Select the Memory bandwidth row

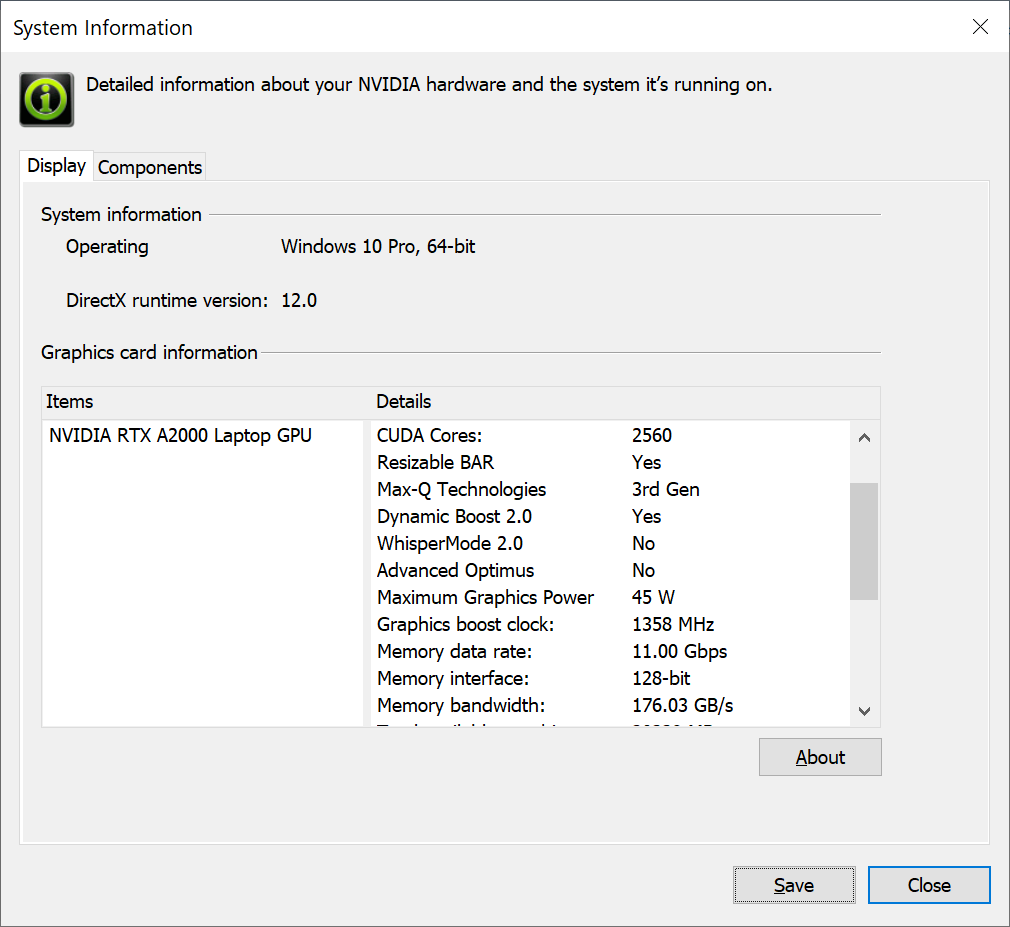pos(611,706)
